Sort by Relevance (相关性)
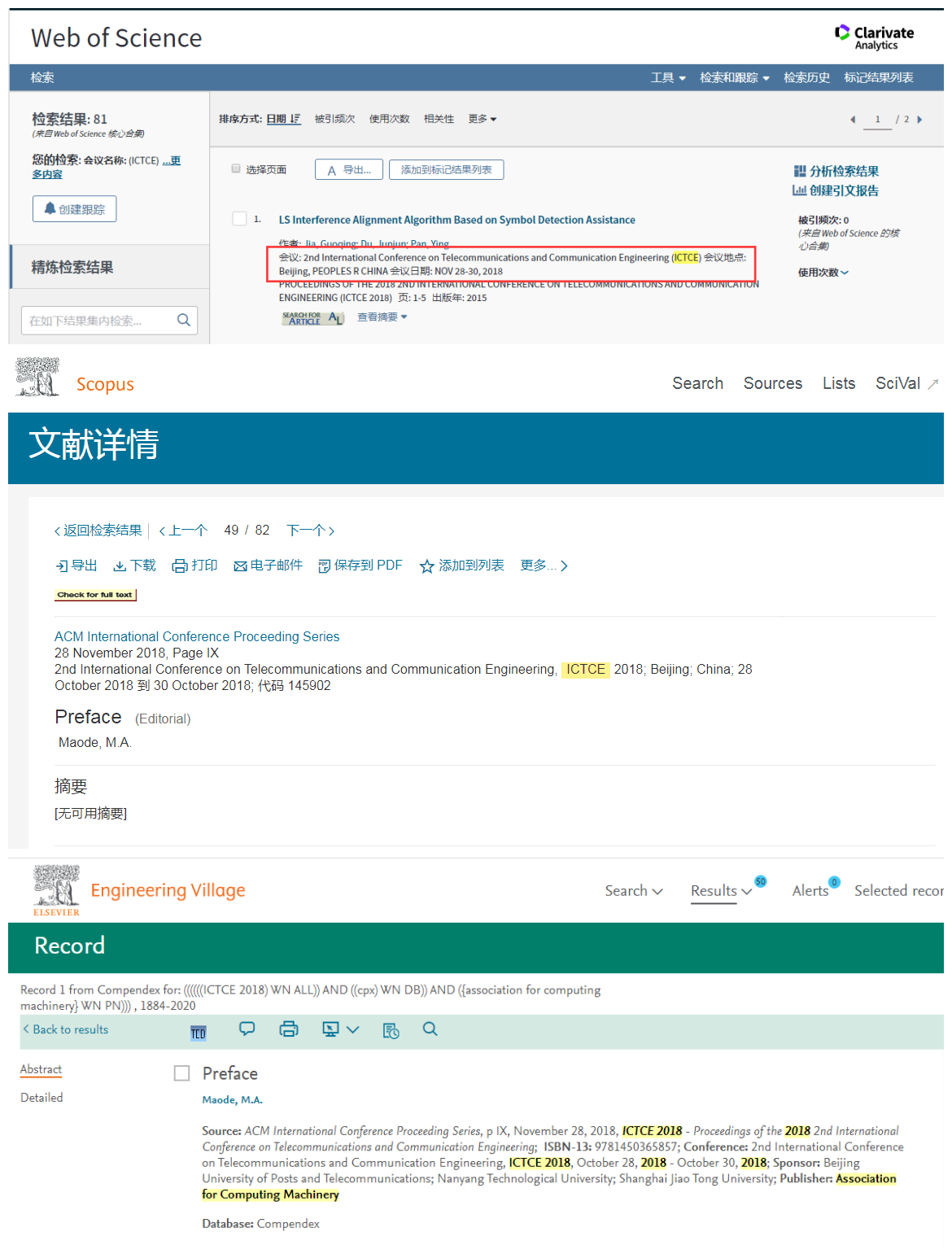The image size is (952, 1258). pyautogui.click(x=439, y=119)
